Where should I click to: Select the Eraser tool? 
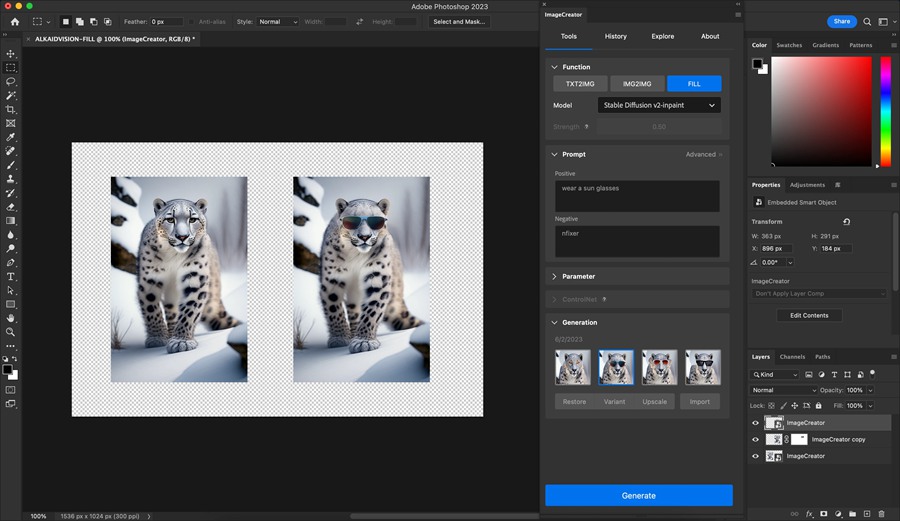coord(10,207)
